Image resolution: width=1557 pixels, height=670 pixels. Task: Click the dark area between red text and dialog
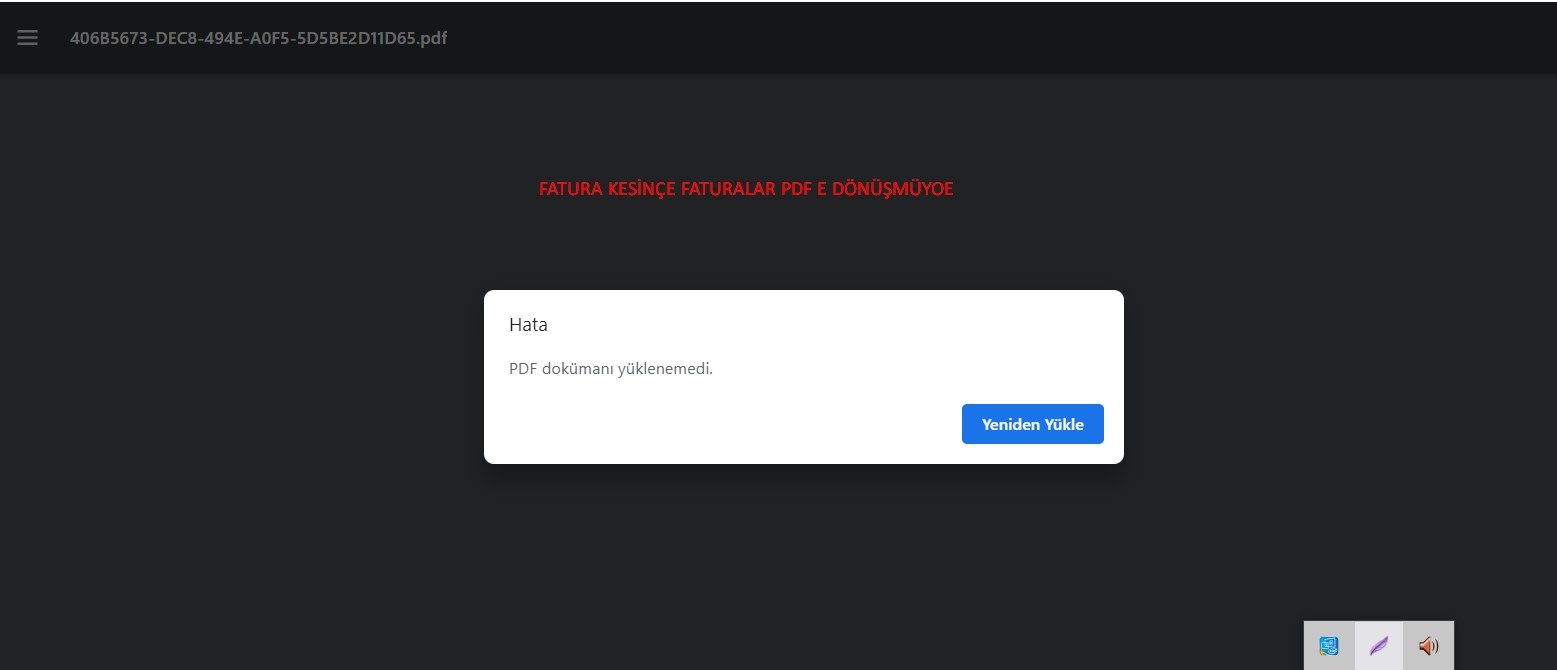click(x=800, y=245)
